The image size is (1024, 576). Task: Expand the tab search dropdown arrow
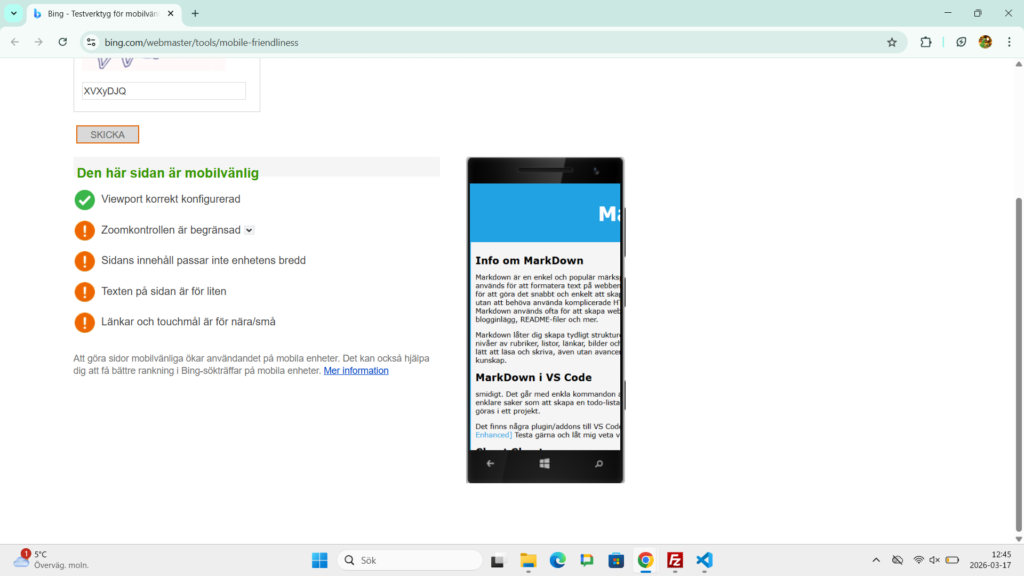[x=14, y=13]
